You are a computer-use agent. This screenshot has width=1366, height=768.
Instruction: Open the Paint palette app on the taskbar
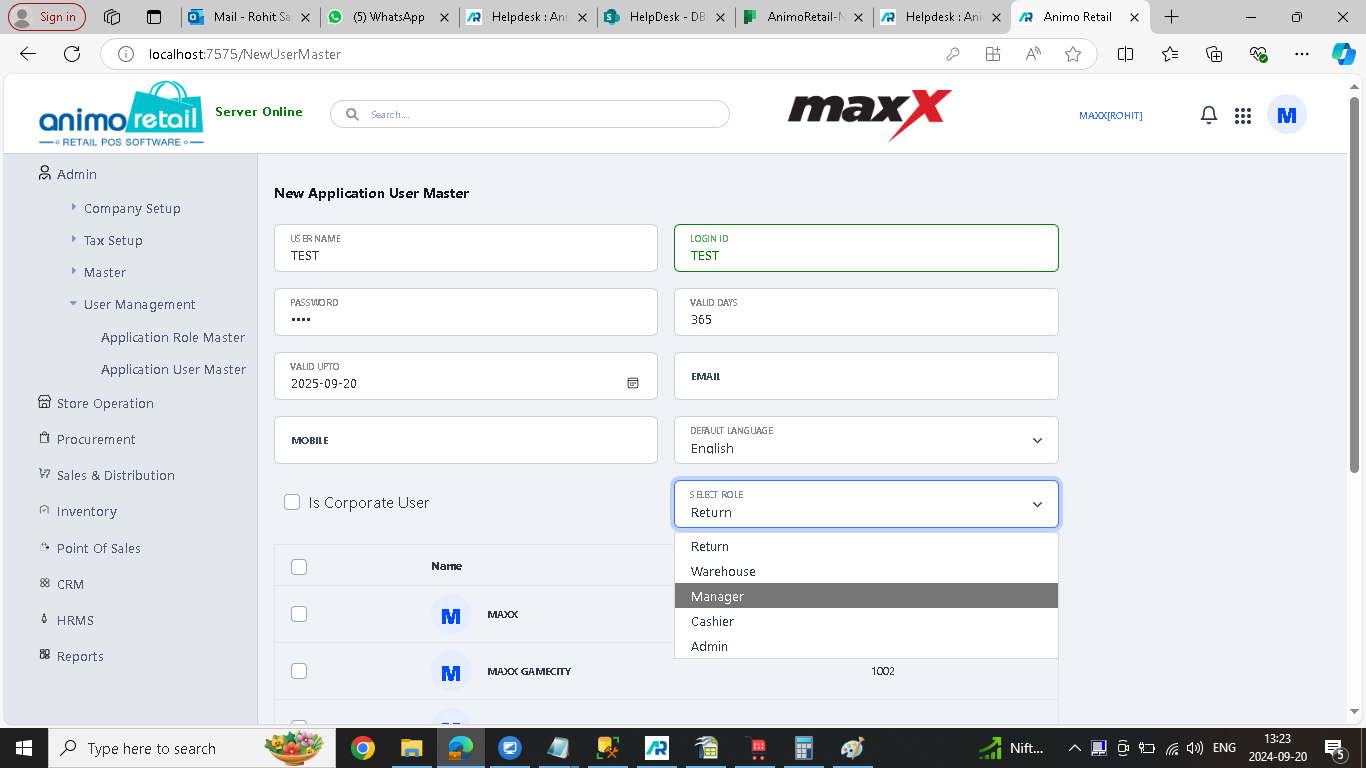pos(852,748)
